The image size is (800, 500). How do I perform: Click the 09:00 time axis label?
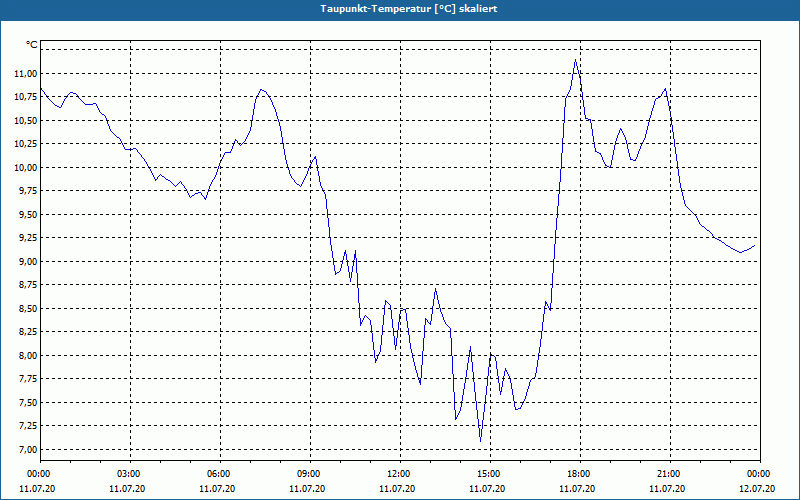[311, 474]
